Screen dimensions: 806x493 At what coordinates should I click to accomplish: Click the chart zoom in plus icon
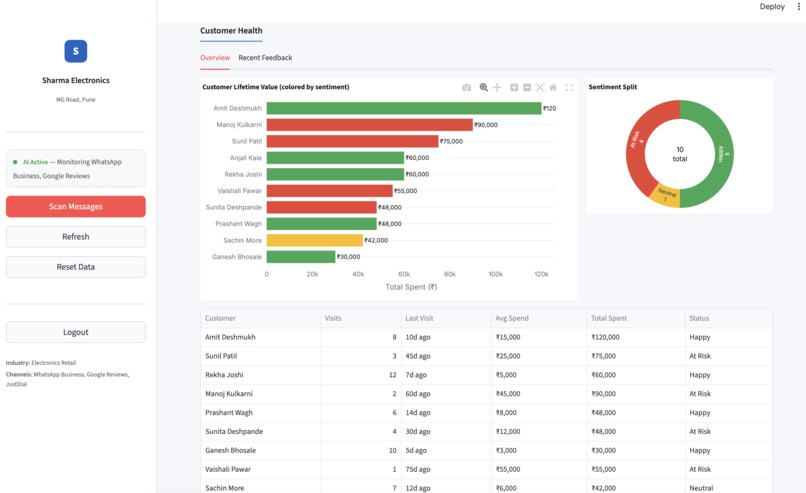click(x=514, y=87)
